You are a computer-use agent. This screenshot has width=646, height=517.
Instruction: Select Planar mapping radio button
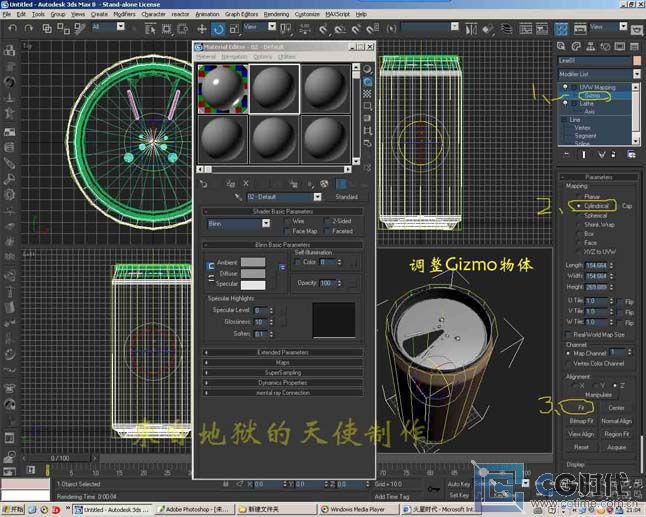pos(579,197)
